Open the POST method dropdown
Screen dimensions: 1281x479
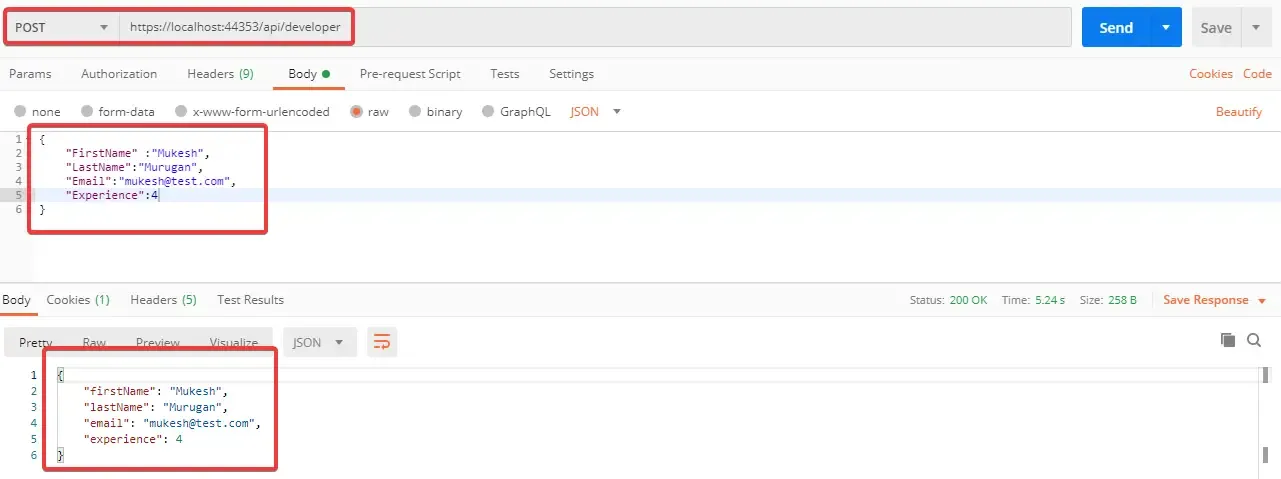point(61,27)
